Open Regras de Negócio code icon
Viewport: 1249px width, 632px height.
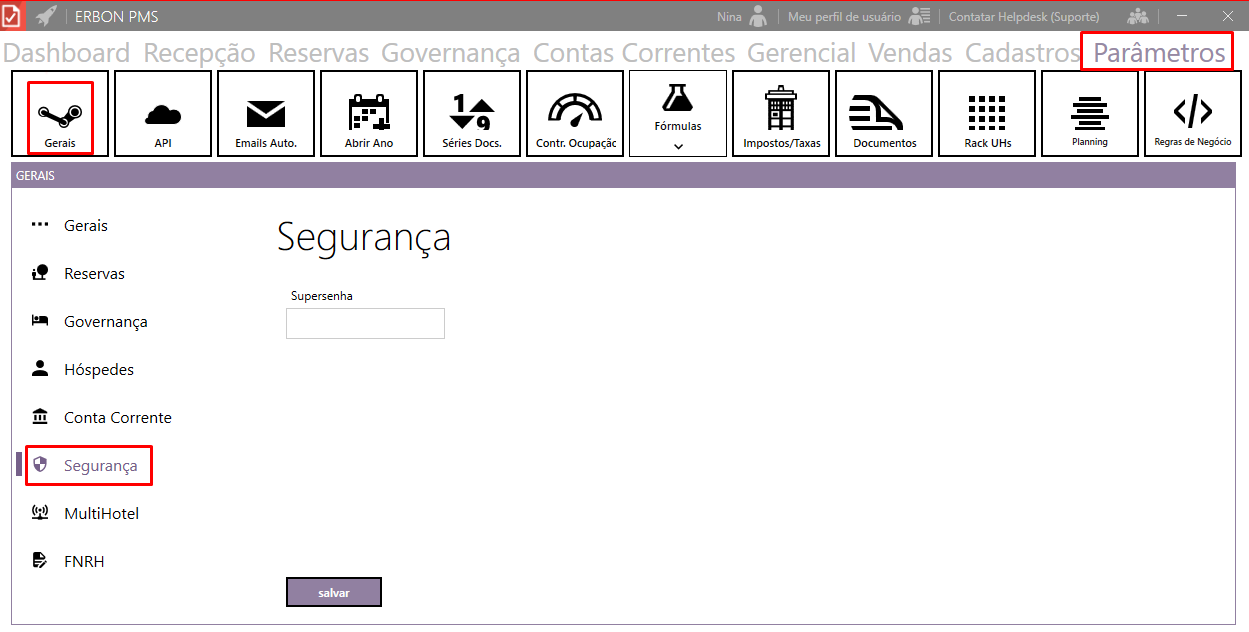click(1192, 114)
